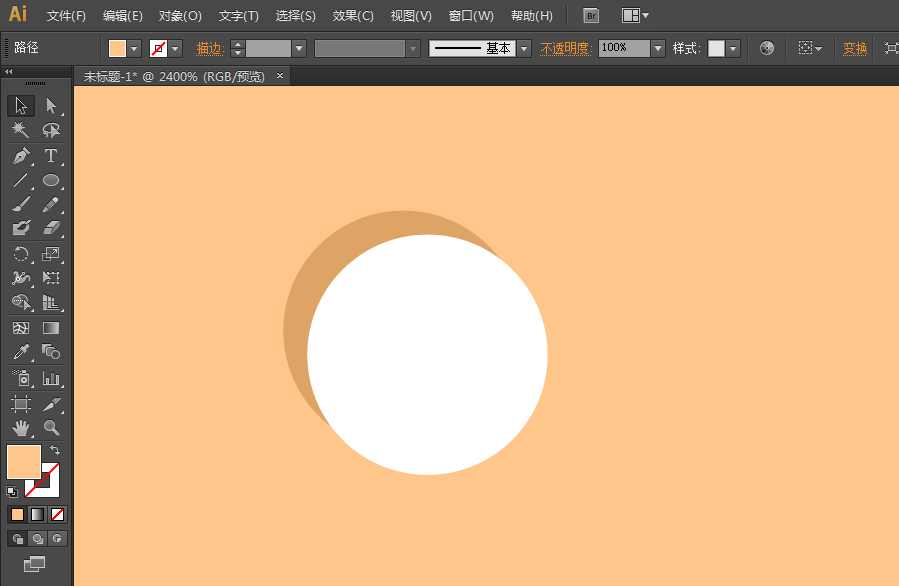899x586 pixels.
Task: Open the 文件(F) menu
Action: pos(66,16)
